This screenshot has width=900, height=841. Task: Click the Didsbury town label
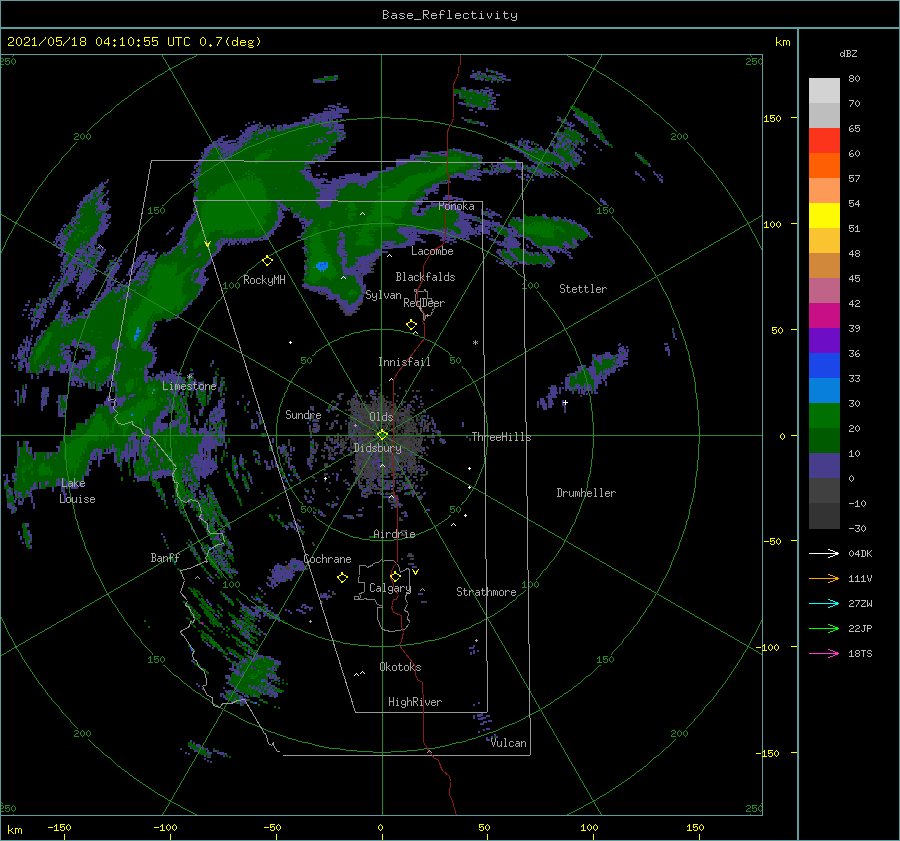(x=377, y=448)
